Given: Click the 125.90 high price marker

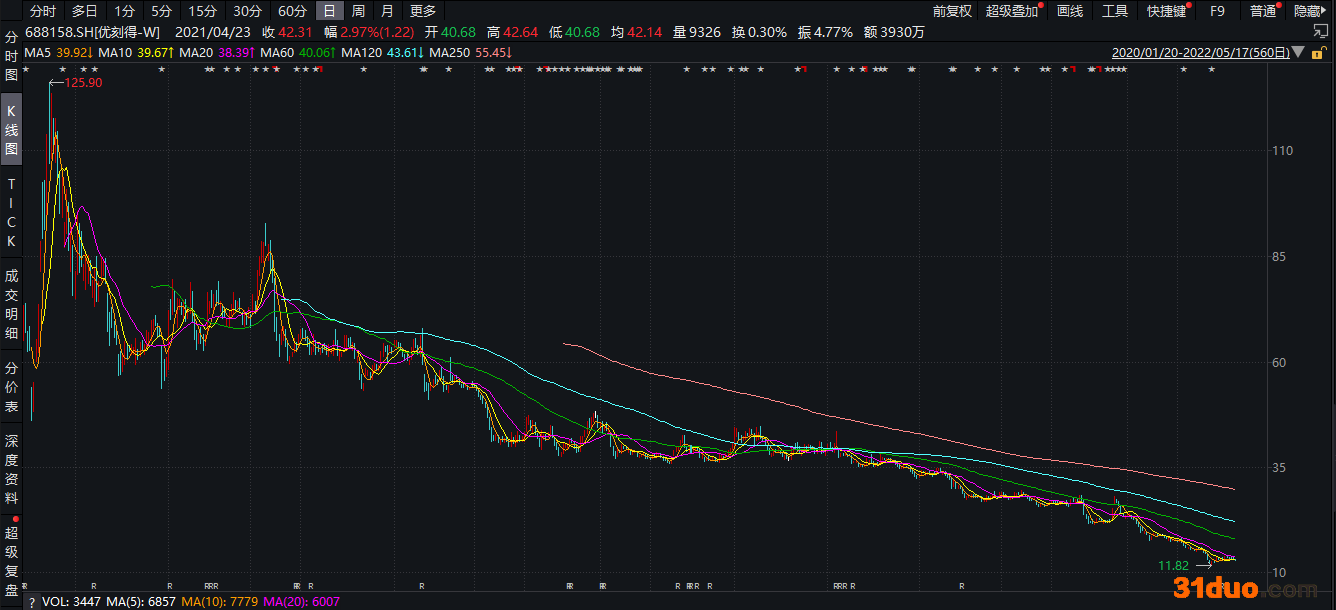Looking at the screenshot, I should click(x=84, y=82).
